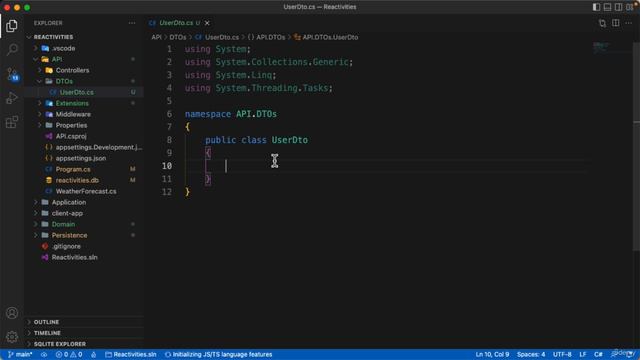The width and height of the screenshot is (640, 360).
Task: Click Ln 10, Col 9 status item
Action: point(492,355)
